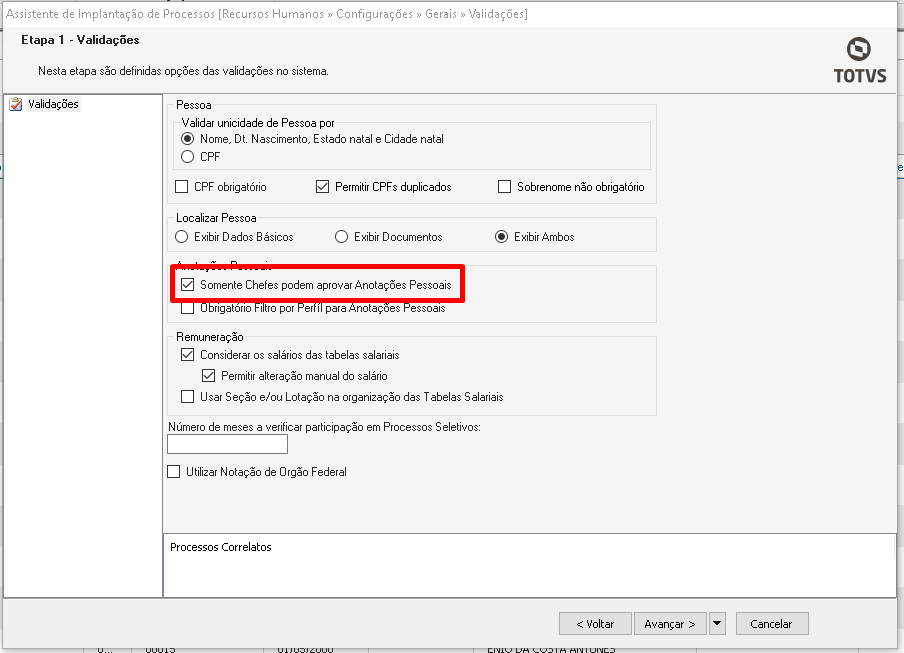Click the Avançar button
The image size is (904, 653).
pyautogui.click(x=670, y=624)
